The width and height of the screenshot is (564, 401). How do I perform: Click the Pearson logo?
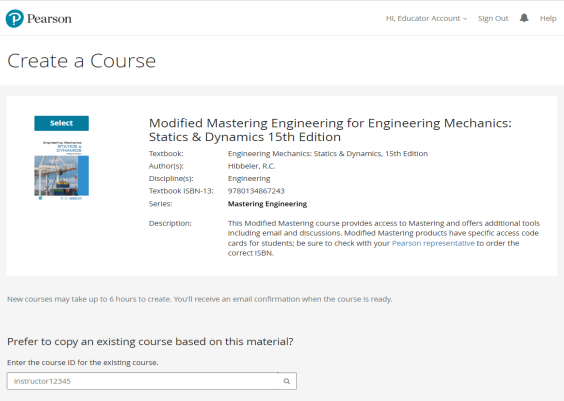point(38,18)
